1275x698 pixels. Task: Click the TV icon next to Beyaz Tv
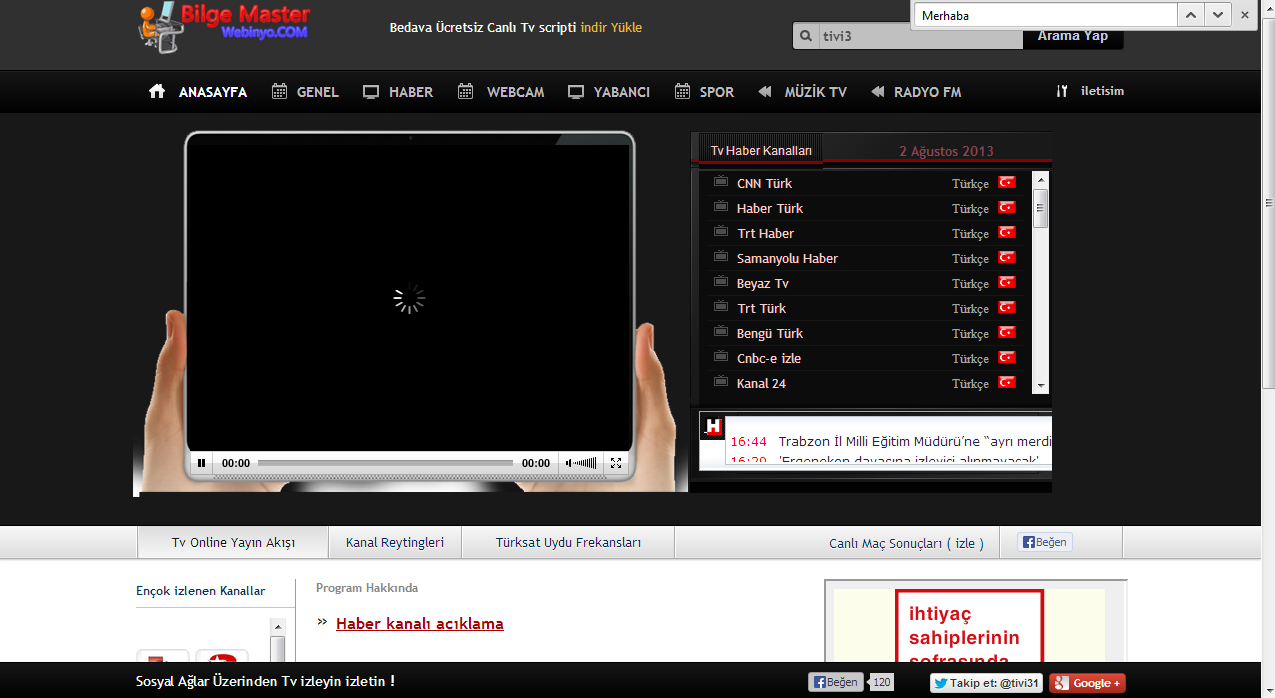pos(720,282)
